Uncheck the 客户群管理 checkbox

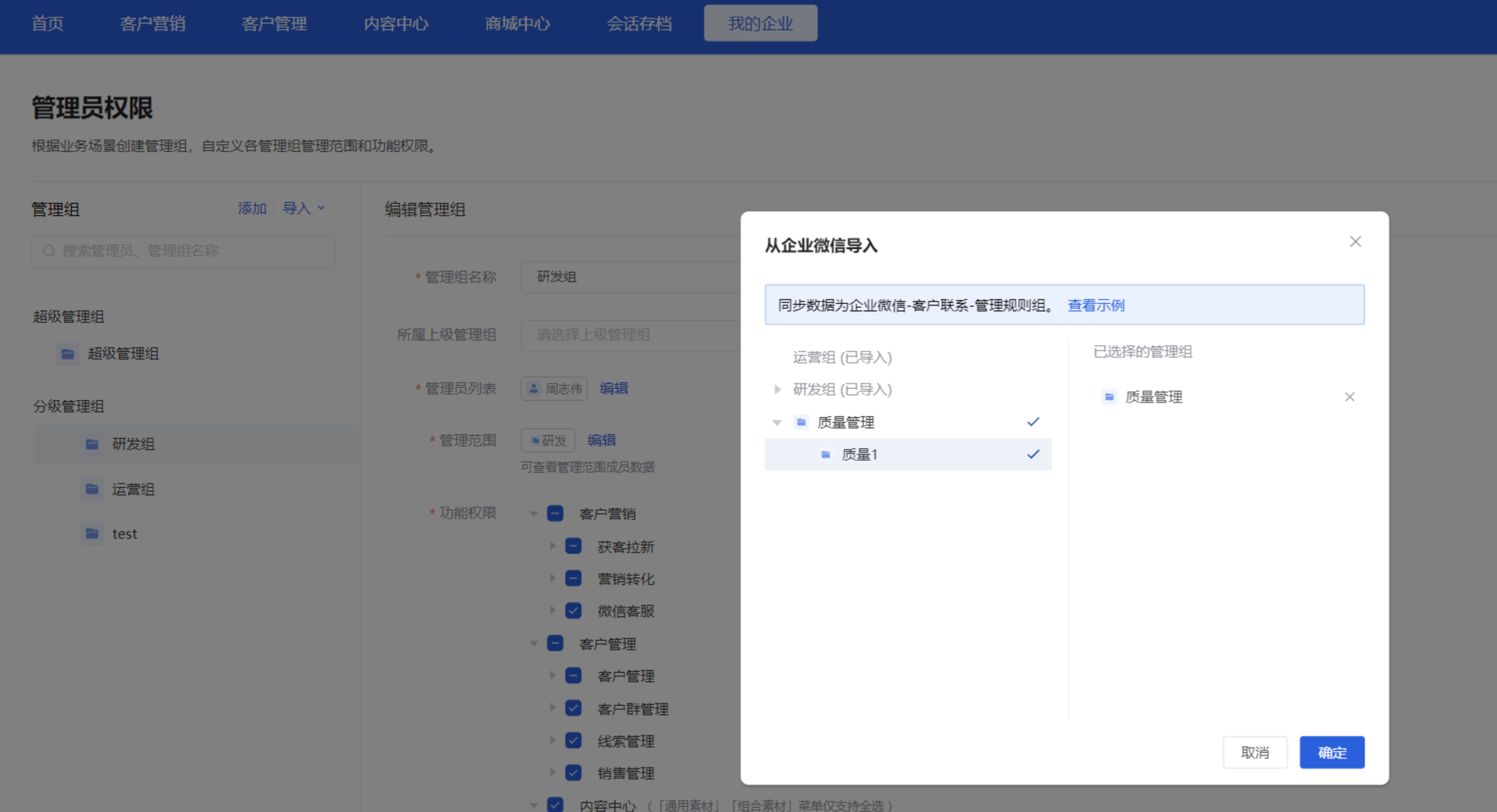coord(573,708)
